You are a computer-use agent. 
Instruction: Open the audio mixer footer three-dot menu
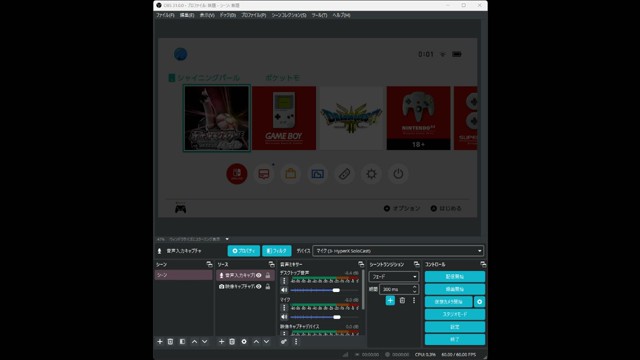(x=296, y=342)
